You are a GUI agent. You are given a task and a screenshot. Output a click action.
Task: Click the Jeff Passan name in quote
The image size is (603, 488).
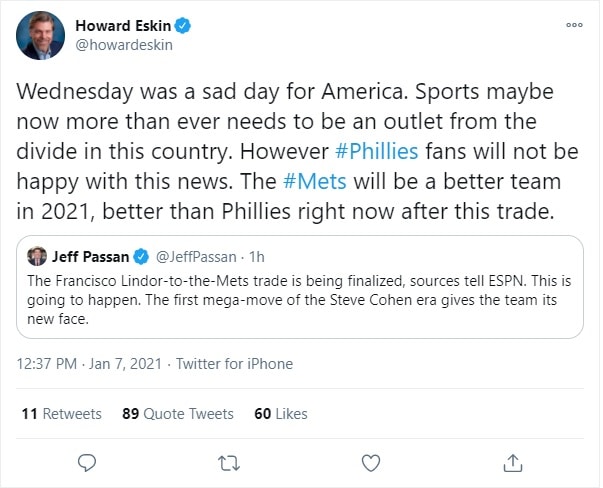pos(91,256)
